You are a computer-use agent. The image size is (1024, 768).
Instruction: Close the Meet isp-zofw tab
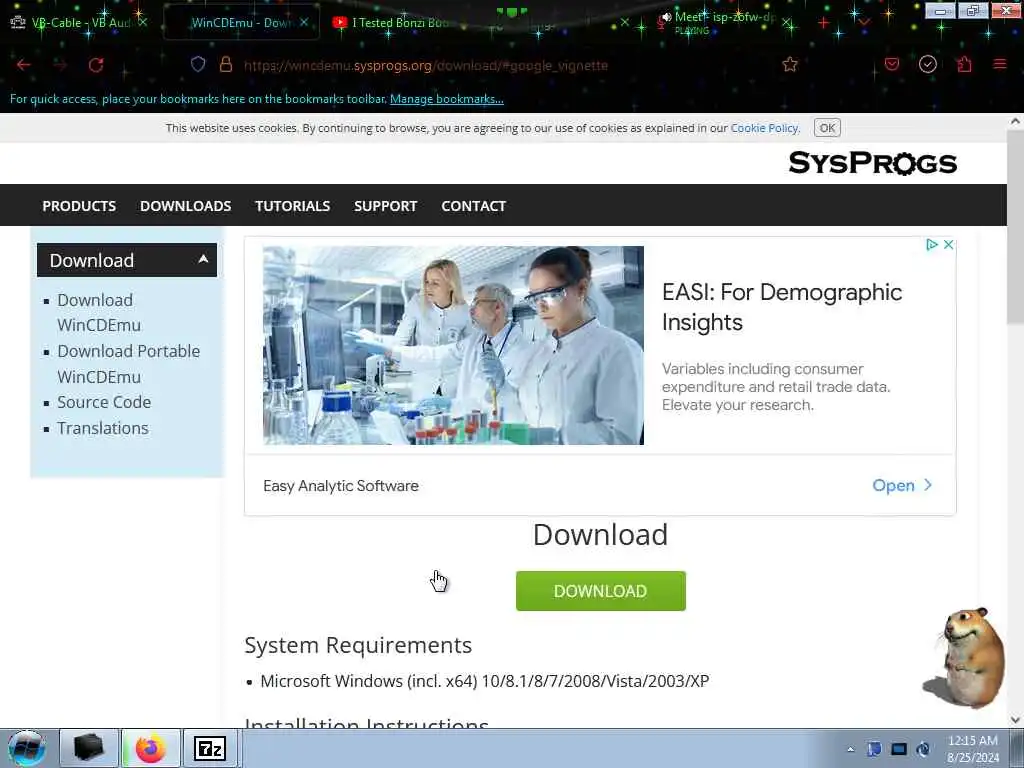pos(788,24)
